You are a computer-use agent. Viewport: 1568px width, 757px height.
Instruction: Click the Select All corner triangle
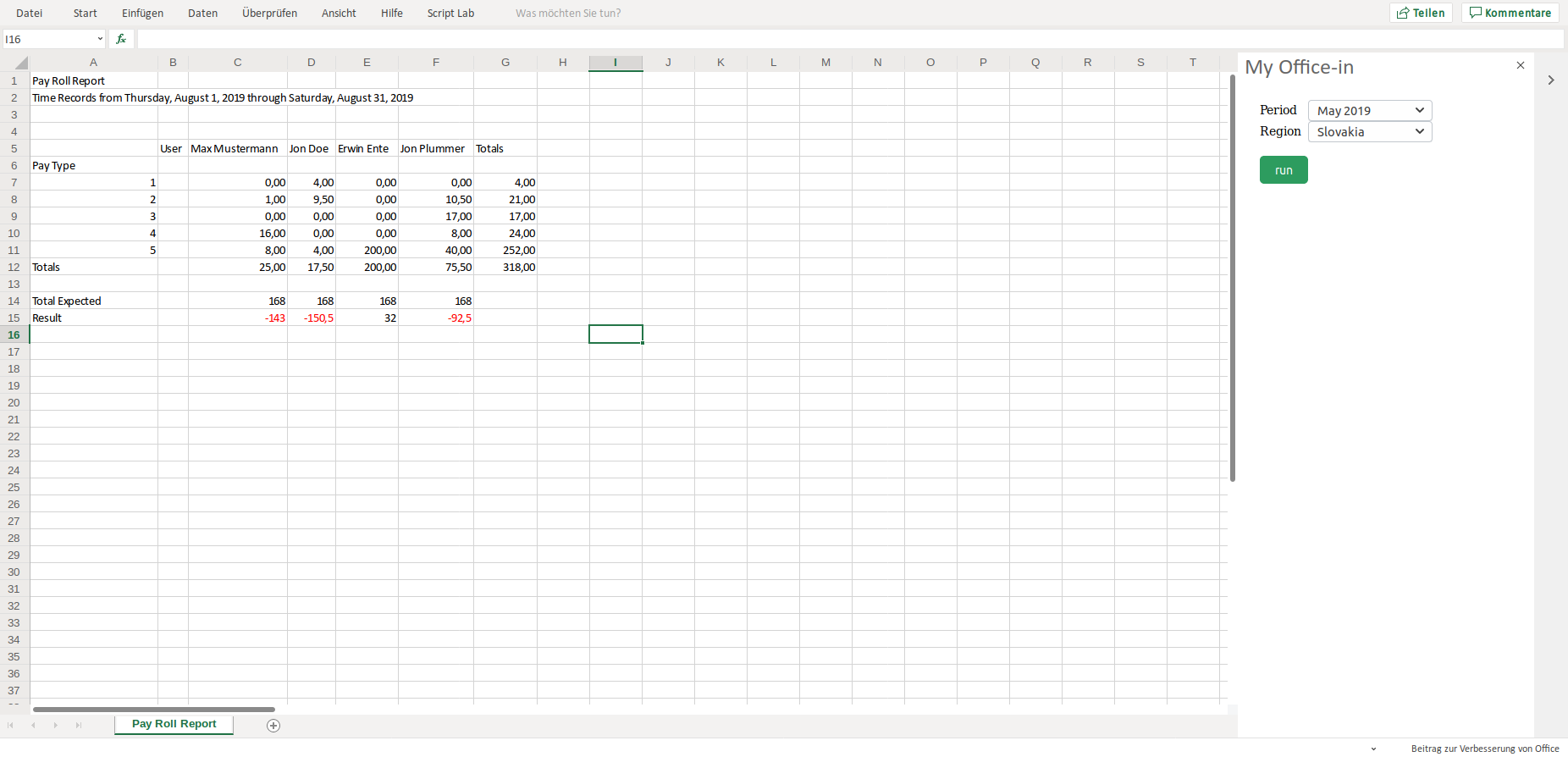point(20,63)
